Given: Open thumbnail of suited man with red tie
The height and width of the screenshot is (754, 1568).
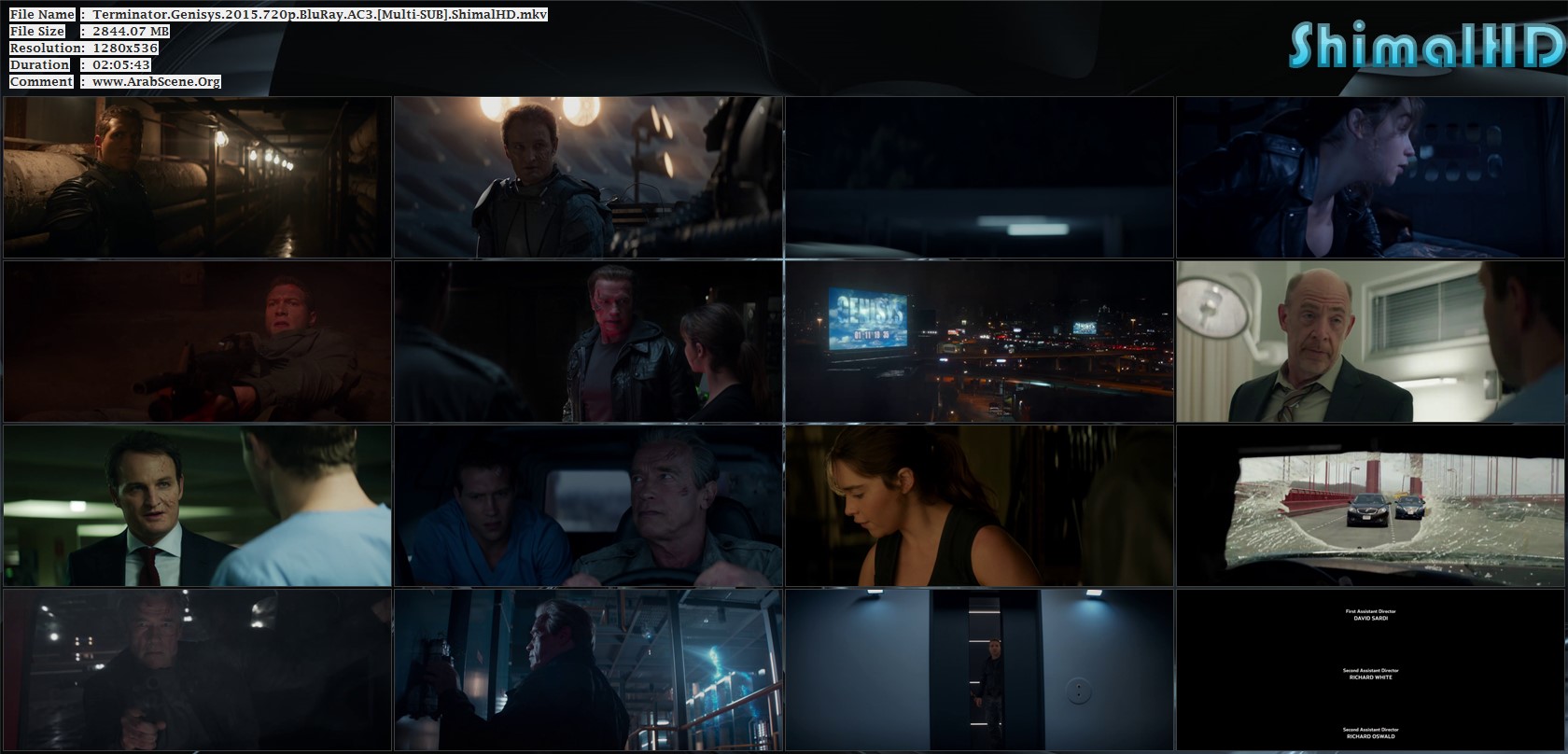Looking at the screenshot, I should point(197,506).
